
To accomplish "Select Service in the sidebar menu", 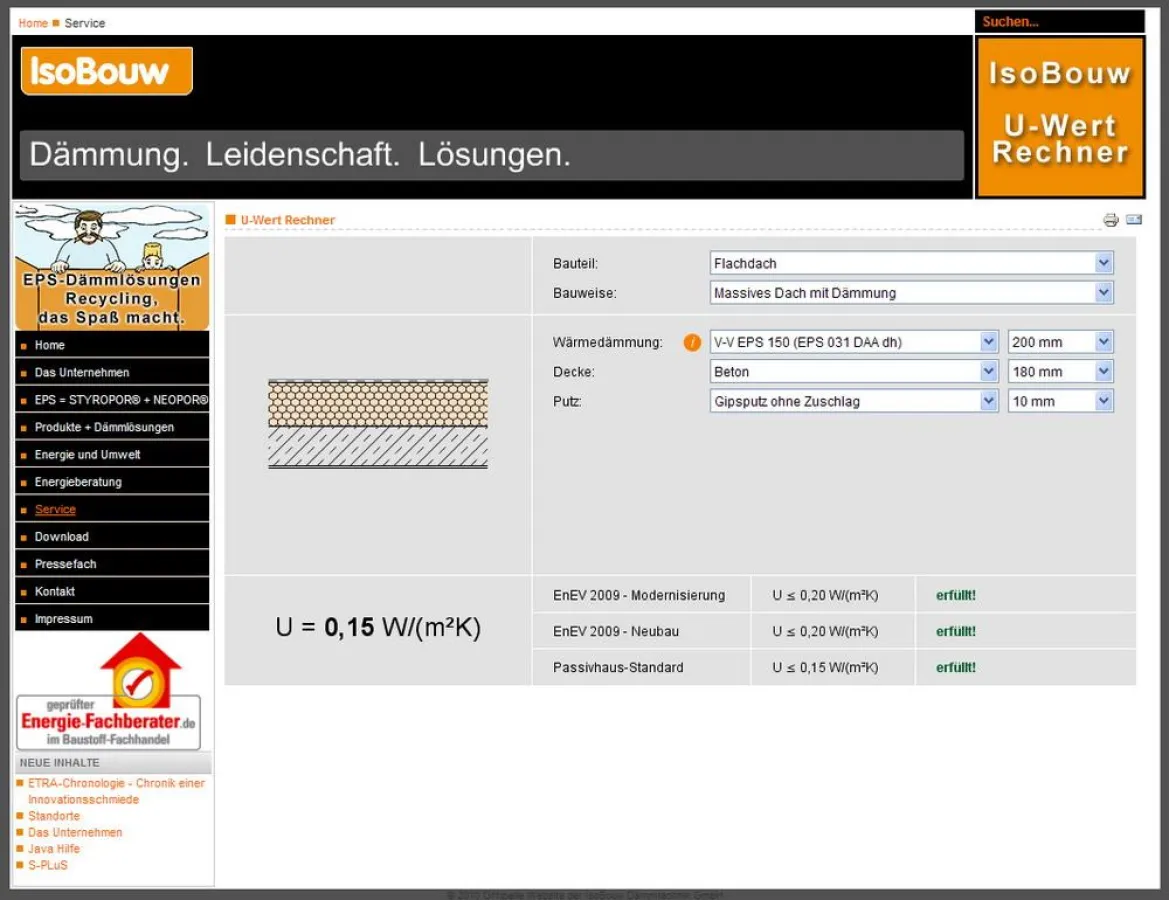I will tap(55, 509).
